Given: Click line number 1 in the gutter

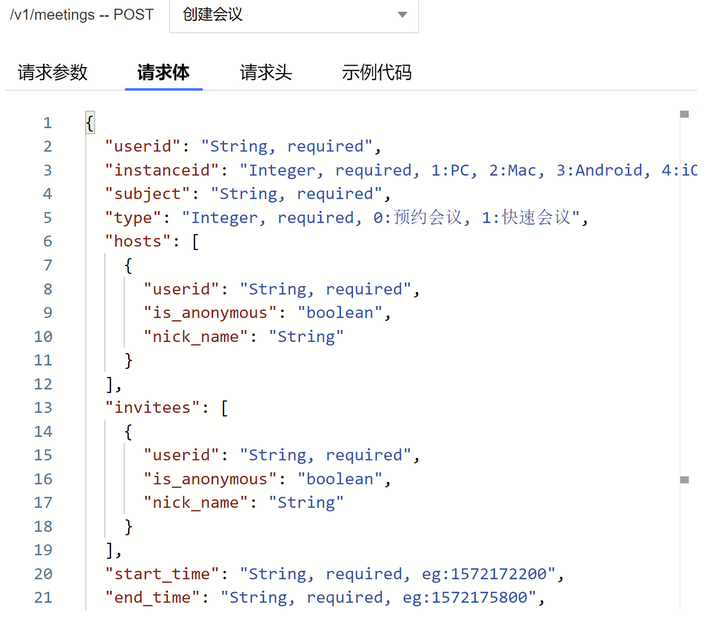Looking at the screenshot, I should point(47,123).
